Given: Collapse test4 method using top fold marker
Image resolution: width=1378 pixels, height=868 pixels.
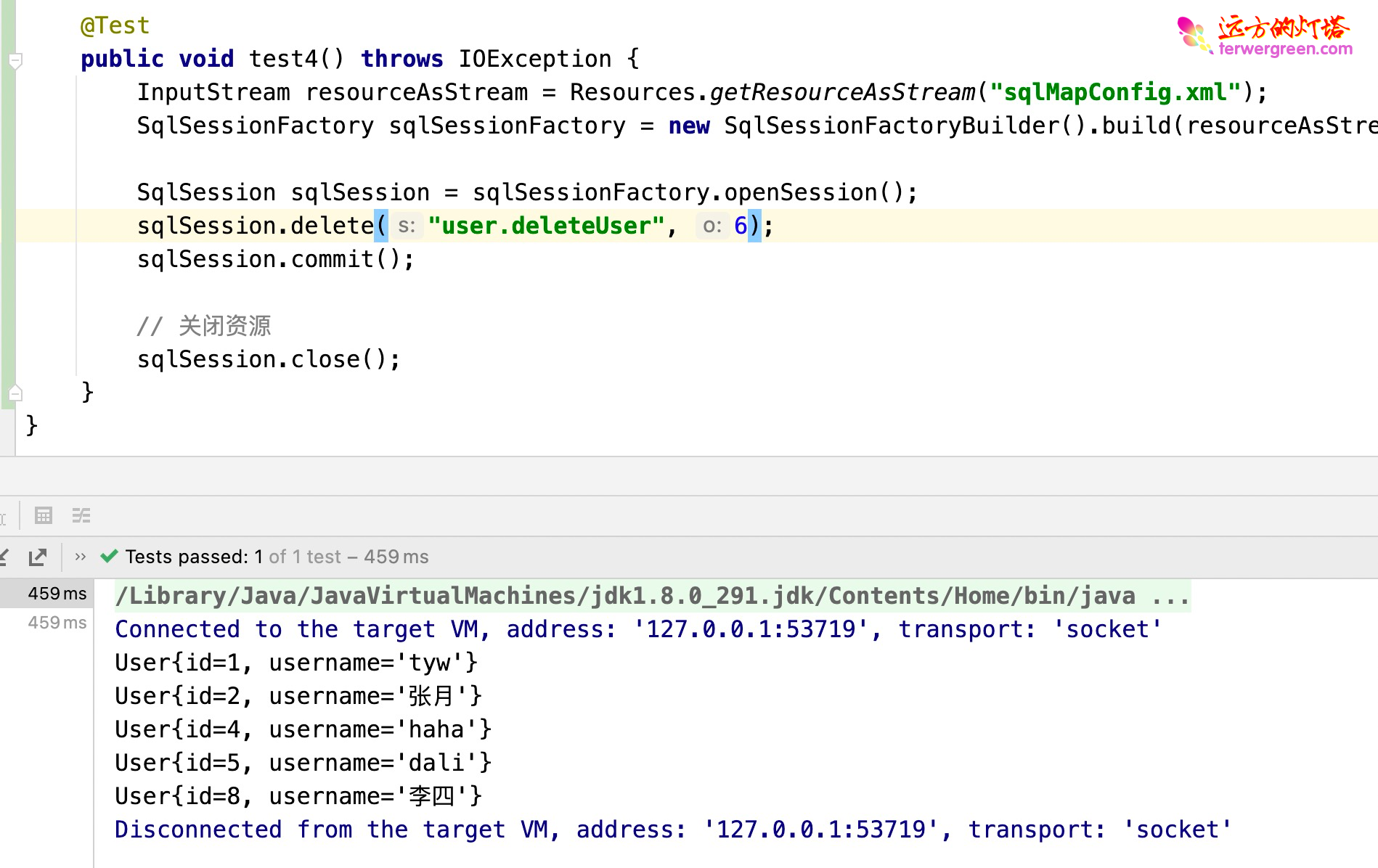Looking at the screenshot, I should tap(15, 60).
